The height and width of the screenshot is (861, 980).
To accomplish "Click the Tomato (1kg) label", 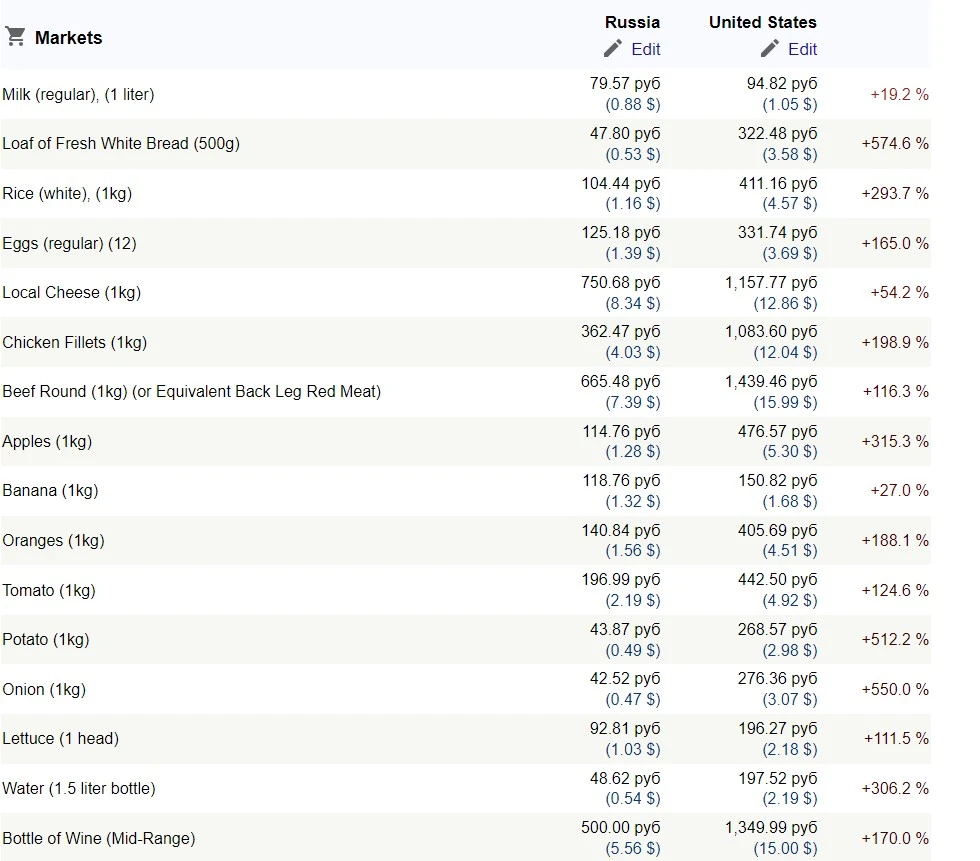I will [49, 590].
